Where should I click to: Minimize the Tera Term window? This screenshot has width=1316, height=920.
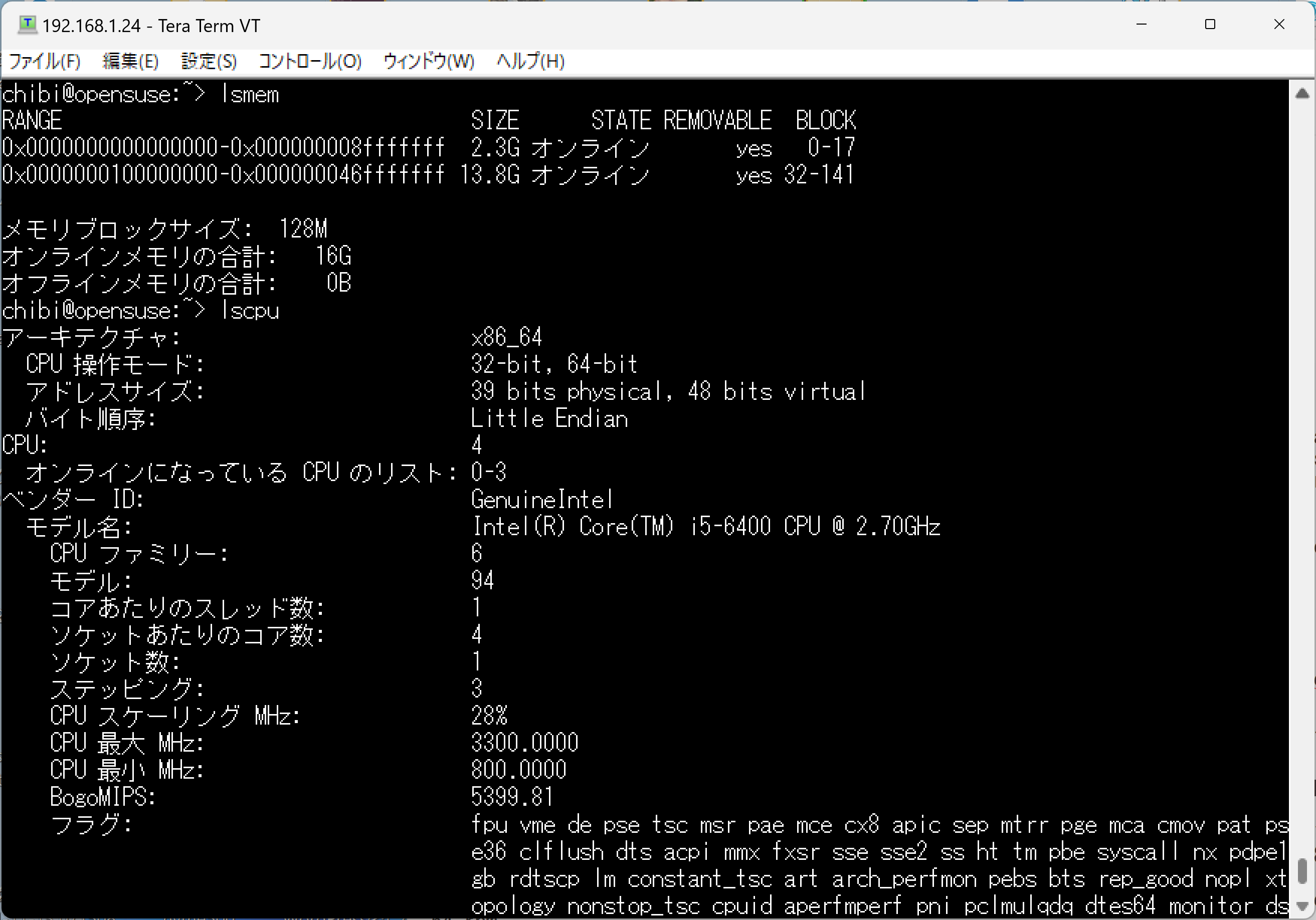(x=1141, y=25)
